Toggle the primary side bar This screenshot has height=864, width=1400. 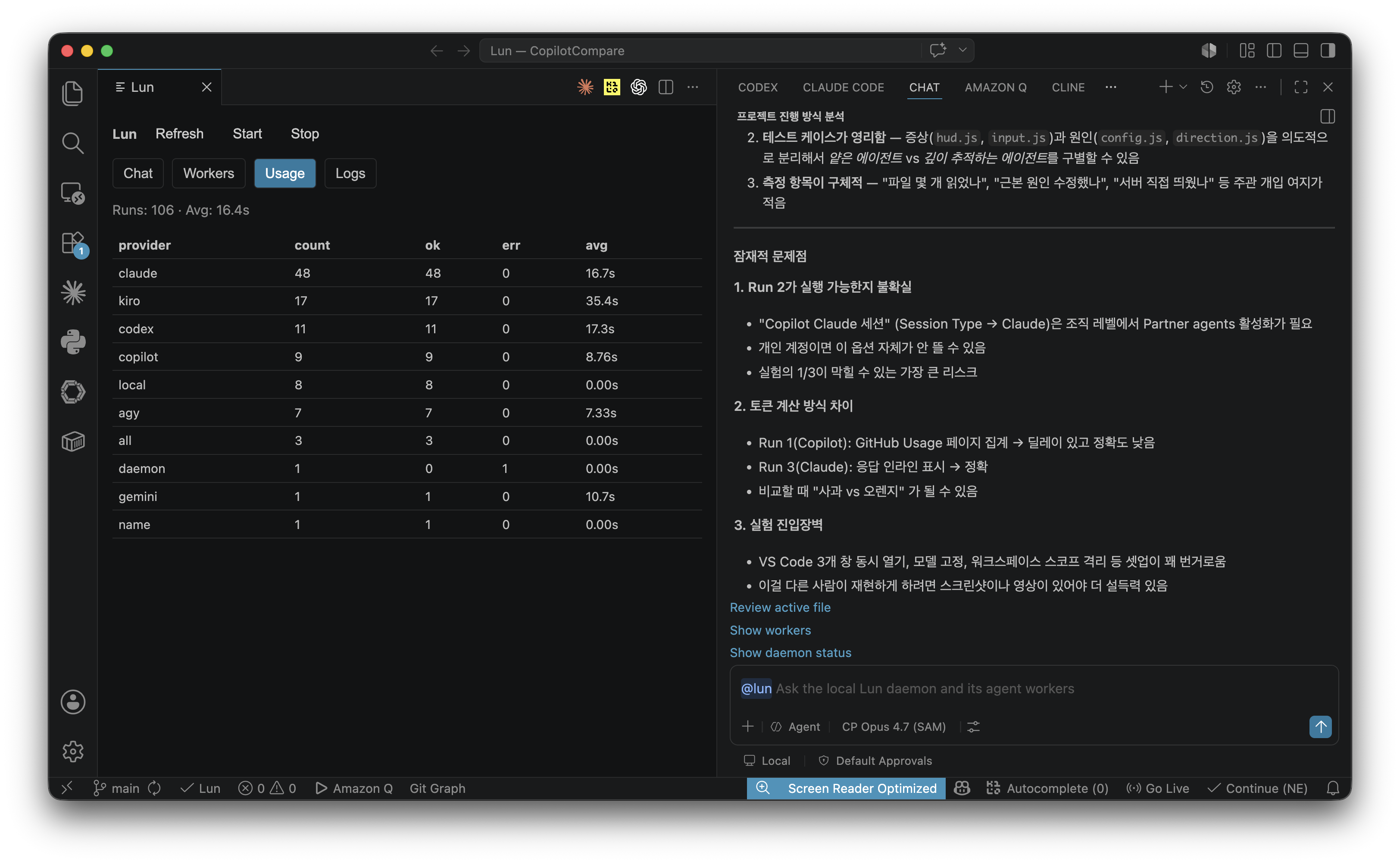[x=1274, y=51]
